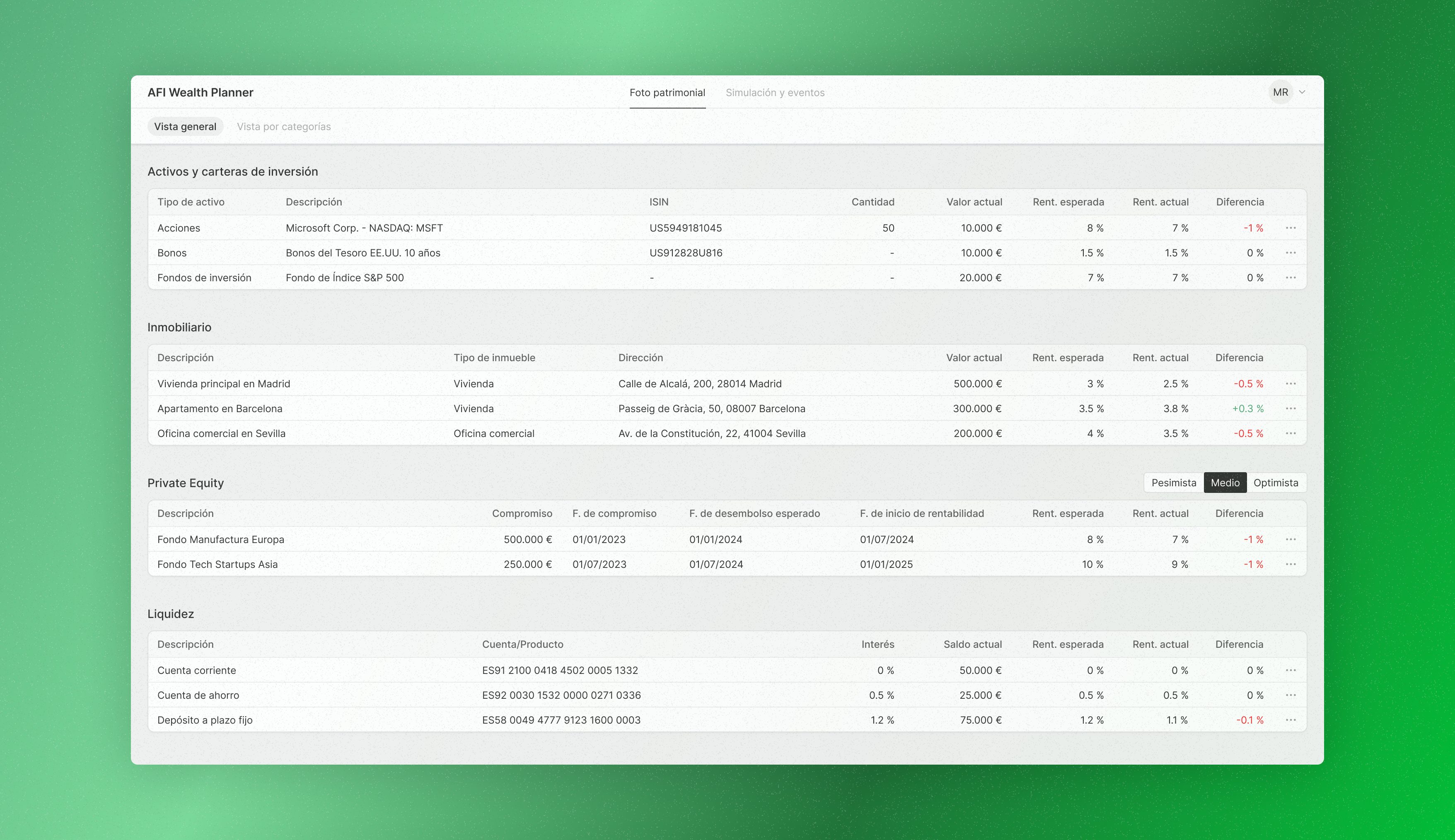Select the Vista general view

[x=185, y=126]
